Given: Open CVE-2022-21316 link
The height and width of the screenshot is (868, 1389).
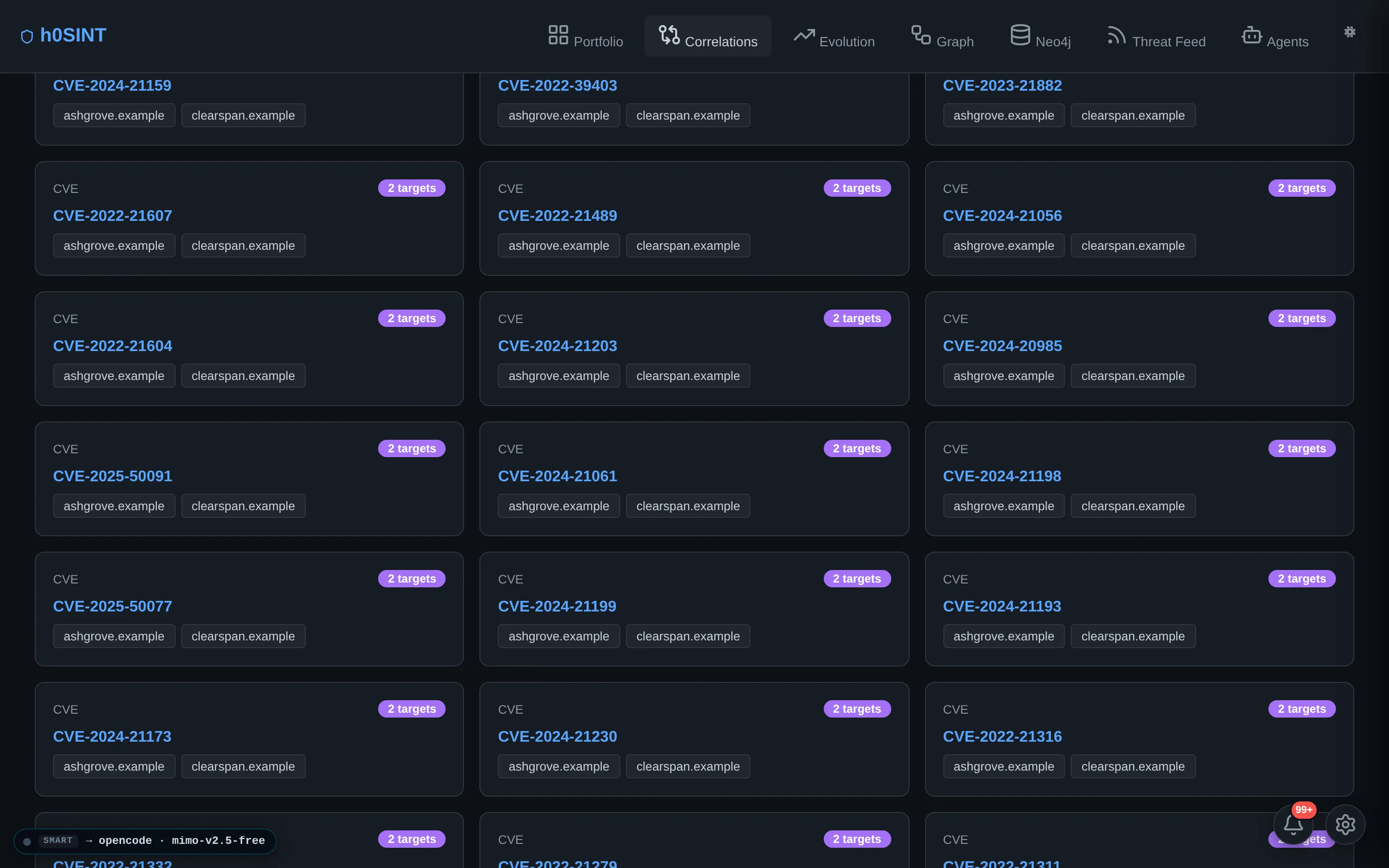Looking at the screenshot, I should coord(1002,737).
